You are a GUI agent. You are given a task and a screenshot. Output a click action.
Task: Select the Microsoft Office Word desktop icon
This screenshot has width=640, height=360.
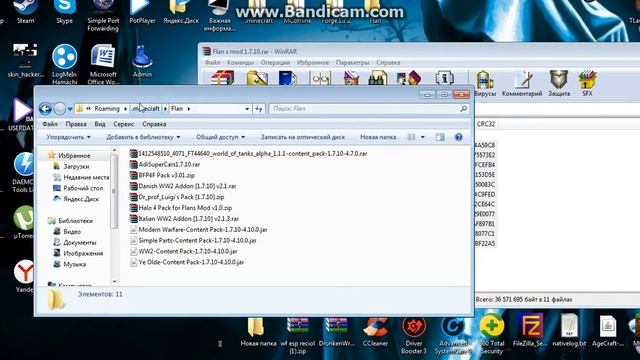(103, 63)
